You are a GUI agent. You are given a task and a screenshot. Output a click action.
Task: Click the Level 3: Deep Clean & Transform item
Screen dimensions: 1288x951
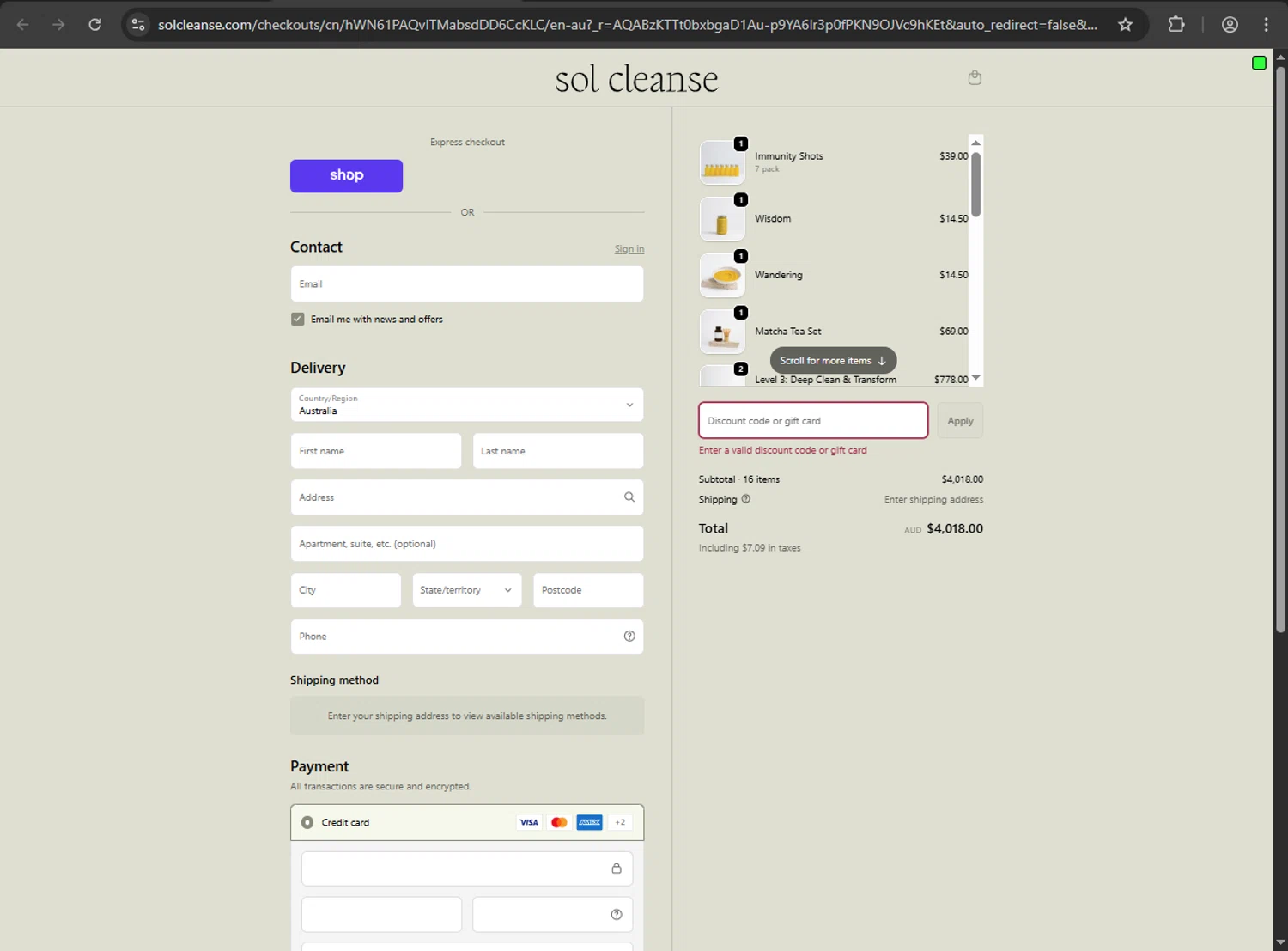pyautogui.click(x=825, y=380)
